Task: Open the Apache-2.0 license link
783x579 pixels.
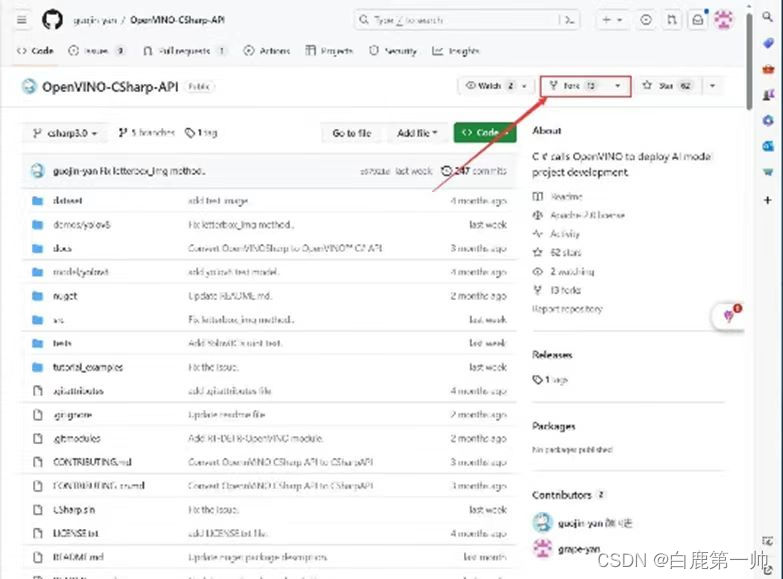Action: pyautogui.click(x=579, y=215)
